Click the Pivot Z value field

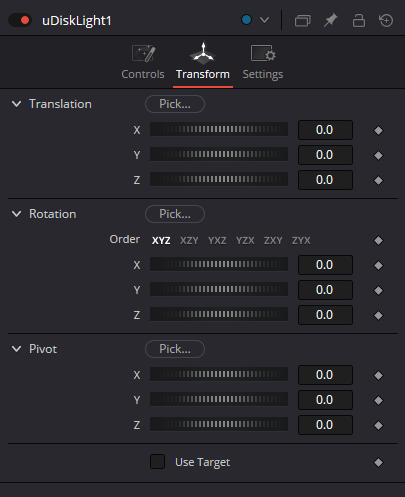(x=325, y=425)
